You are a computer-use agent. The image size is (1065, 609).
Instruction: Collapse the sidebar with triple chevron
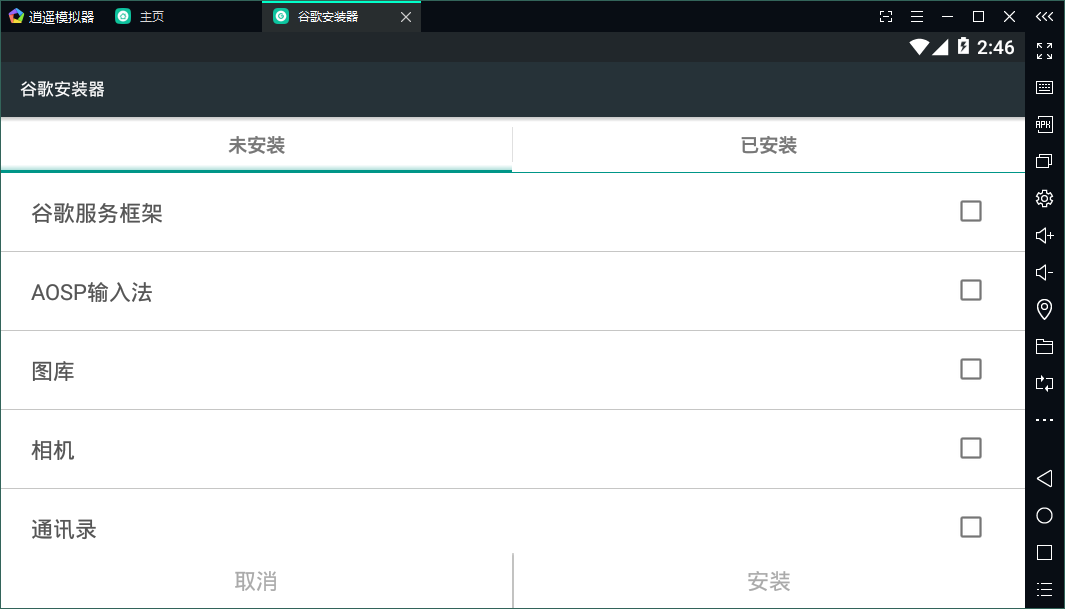pos(1045,16)
